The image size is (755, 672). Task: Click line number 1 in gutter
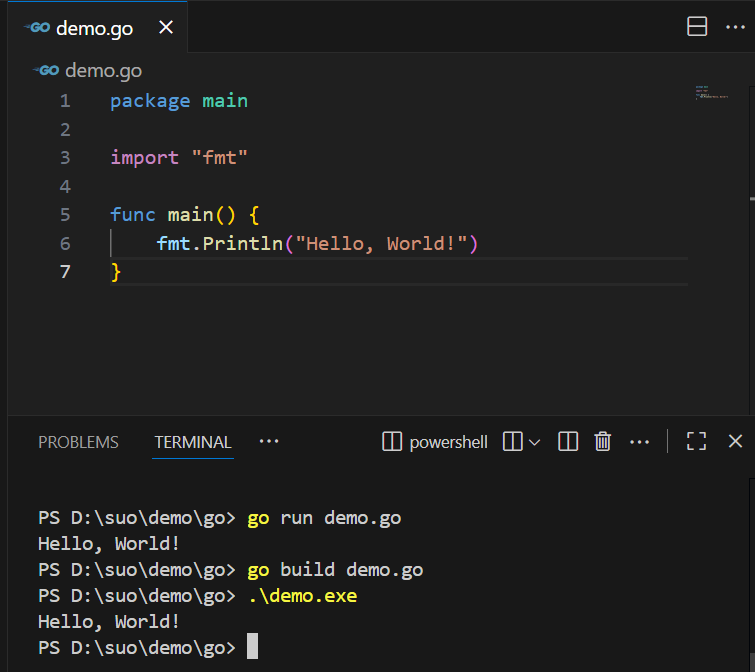pos(65,101)
